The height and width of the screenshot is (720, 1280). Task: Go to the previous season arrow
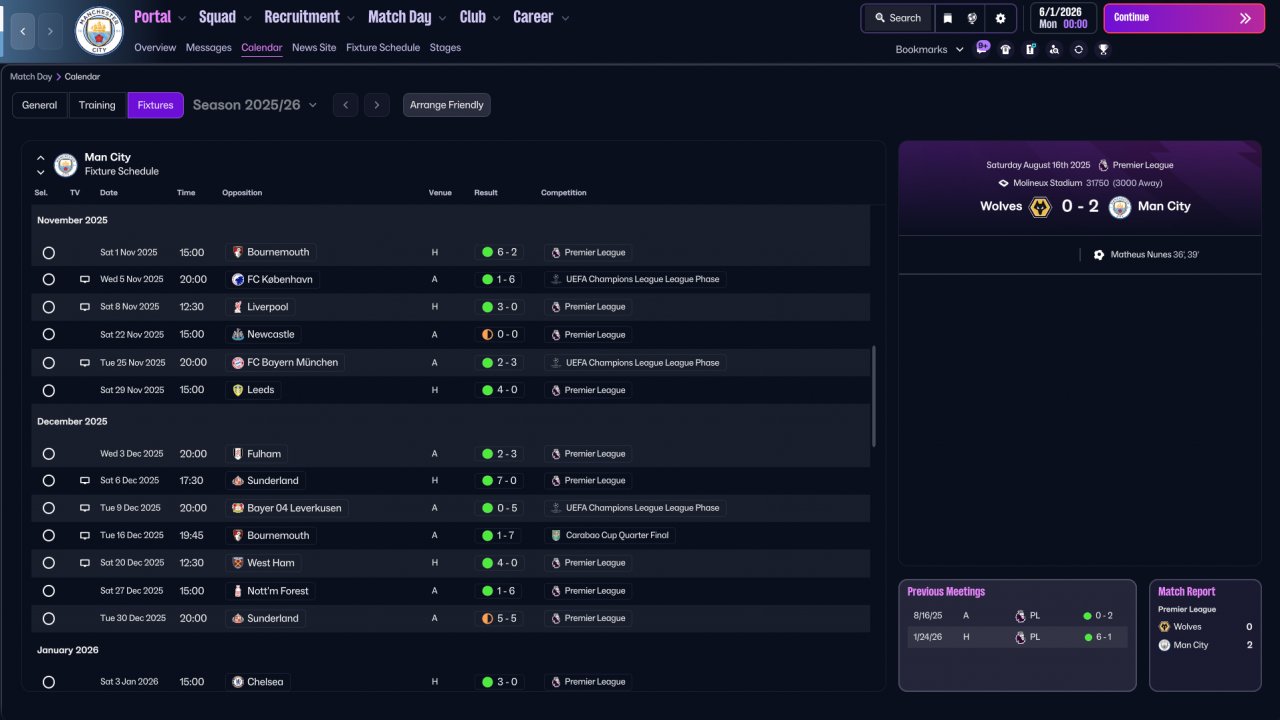(345, 105)
